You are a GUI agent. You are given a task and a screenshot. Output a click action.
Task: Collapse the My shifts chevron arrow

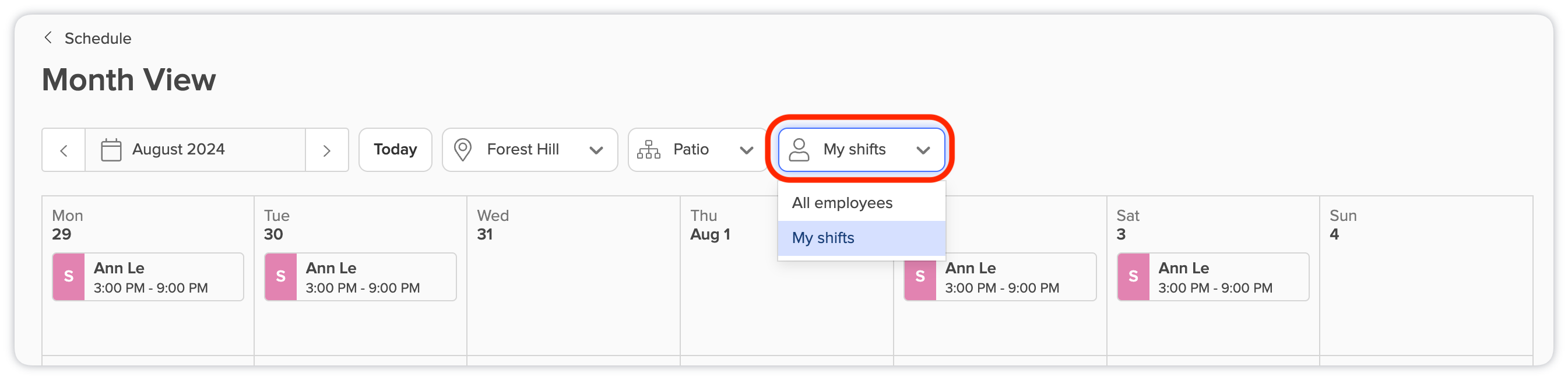(x=923, y=150)
